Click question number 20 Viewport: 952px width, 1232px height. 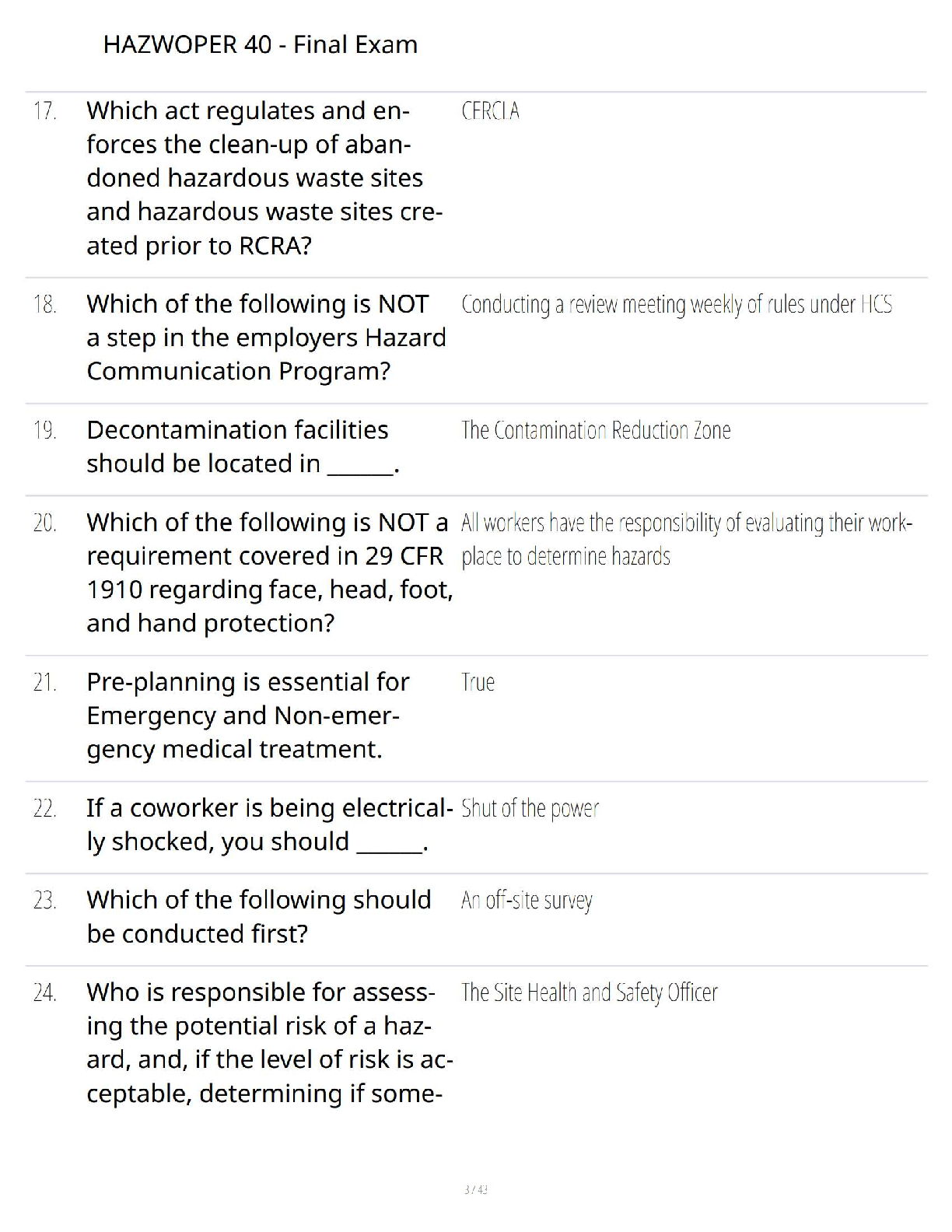coord(44,523)
